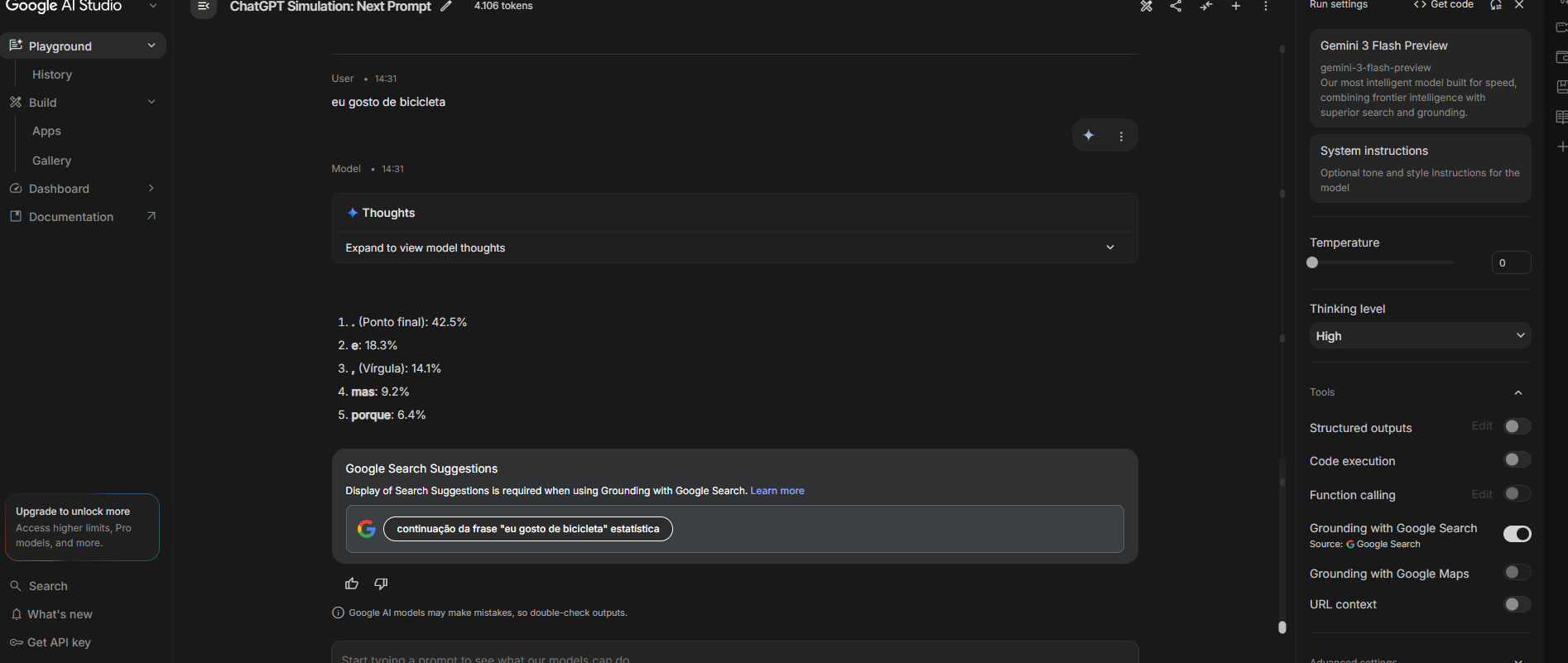Image resolution: width=1568 pixels, height=663 pixels.
Task: Enable Function calling
Action: [x=1517, y=494]
